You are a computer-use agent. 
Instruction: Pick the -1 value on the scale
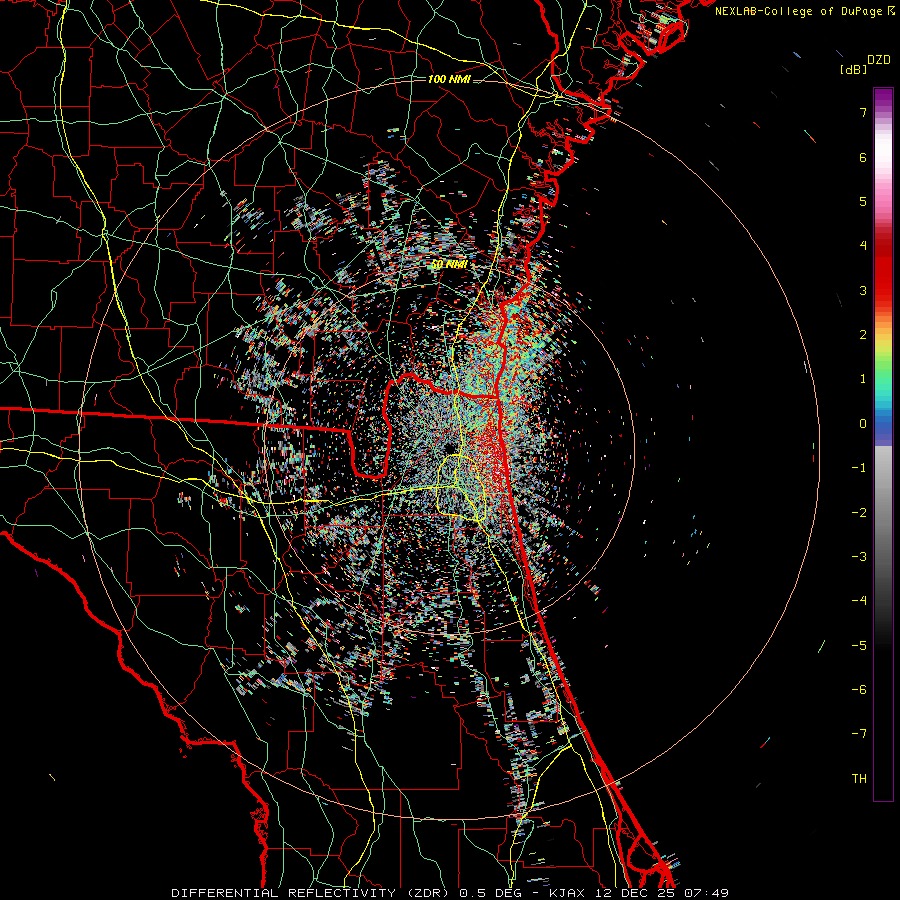pyautogui.click(x=859, y=468)
